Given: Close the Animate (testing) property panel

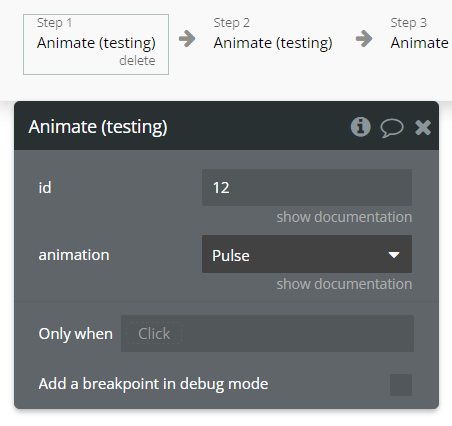Looking at the screenshot, I should pyautogui.click(x=423, y=127).
